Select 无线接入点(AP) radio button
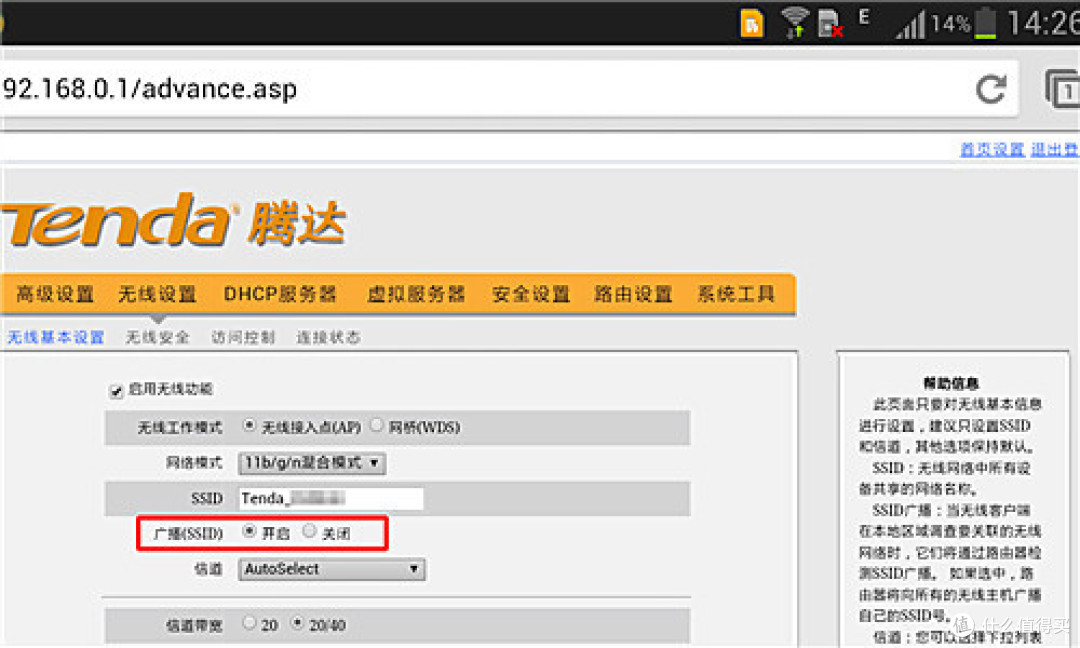 [249, 426]
